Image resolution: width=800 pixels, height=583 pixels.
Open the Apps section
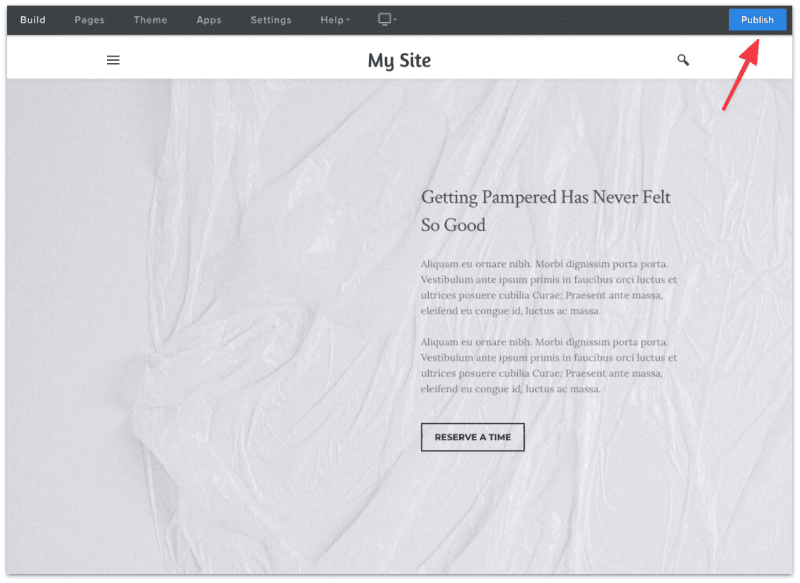pos(209,19)
